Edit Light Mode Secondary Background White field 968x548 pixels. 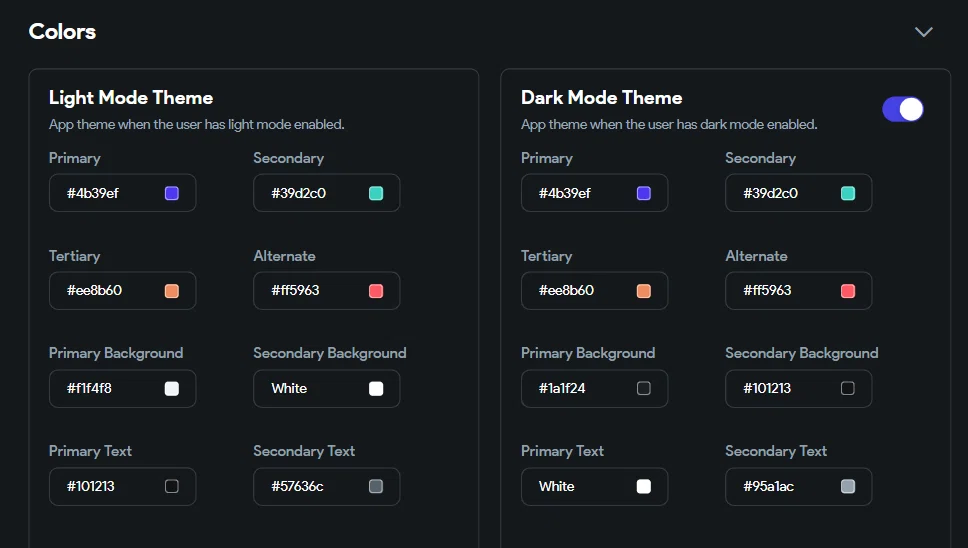click(327, 388)
